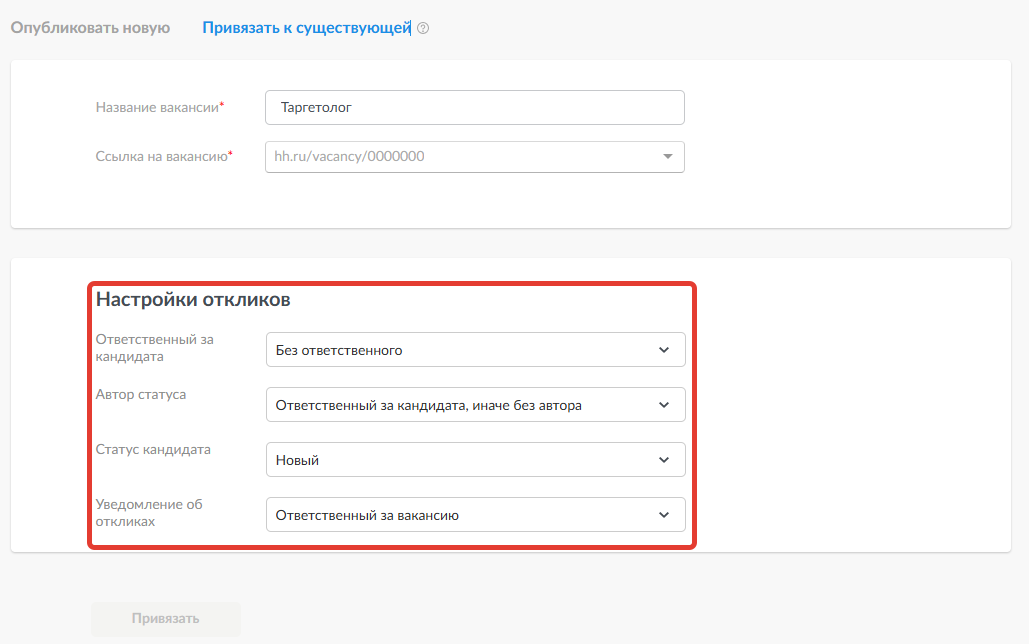The height and width of the screenshot is (644, 1029).
Task: Click chevron icon in Статус кандидата field
Action: (664, 460)
